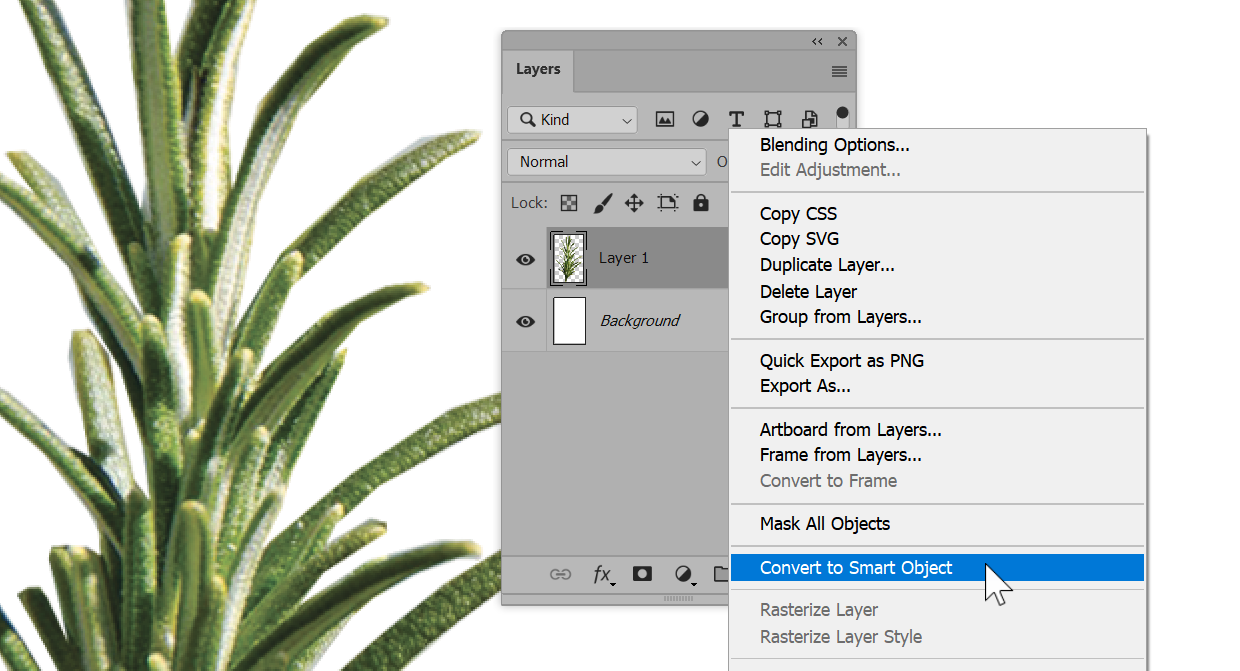Viewport: 1240px width, 671px height.
Task: Lock transparent pixels icon
Action: [x=569, y=203]
